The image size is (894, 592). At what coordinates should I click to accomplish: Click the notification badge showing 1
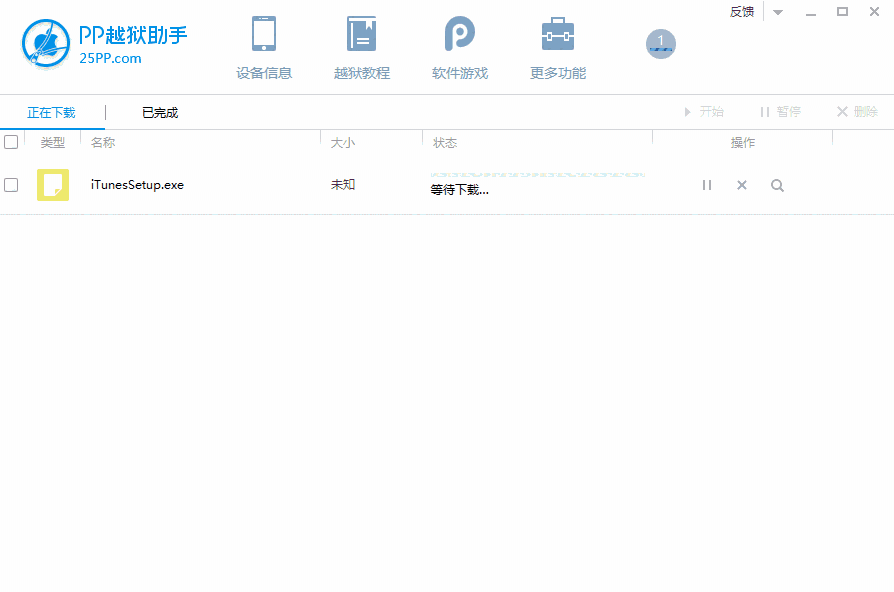tap(661, 44)
